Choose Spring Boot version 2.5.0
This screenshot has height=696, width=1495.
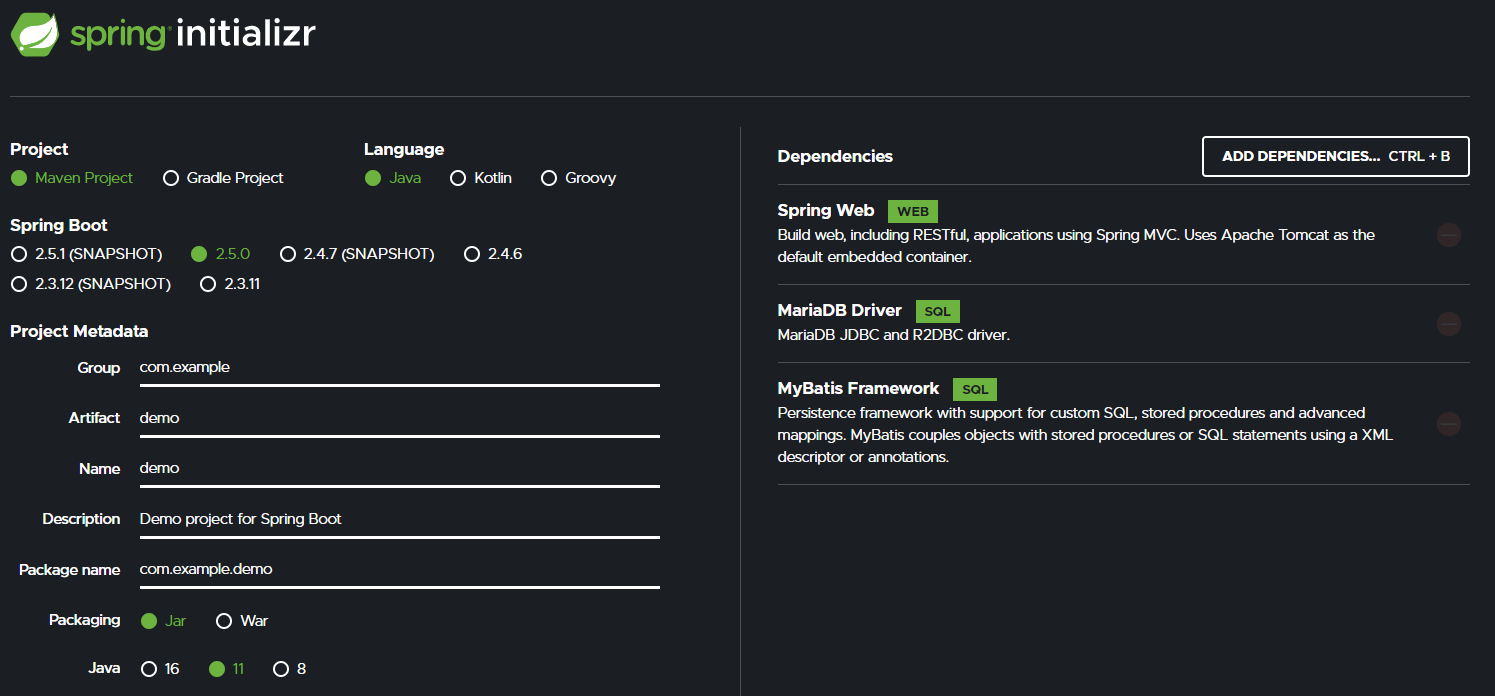220,254
